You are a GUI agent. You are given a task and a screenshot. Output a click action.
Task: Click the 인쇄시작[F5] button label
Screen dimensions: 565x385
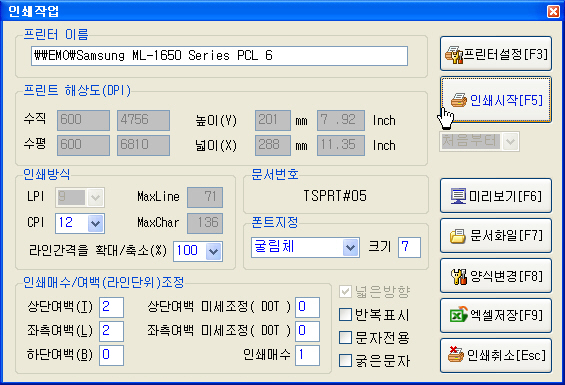point(506,100)
